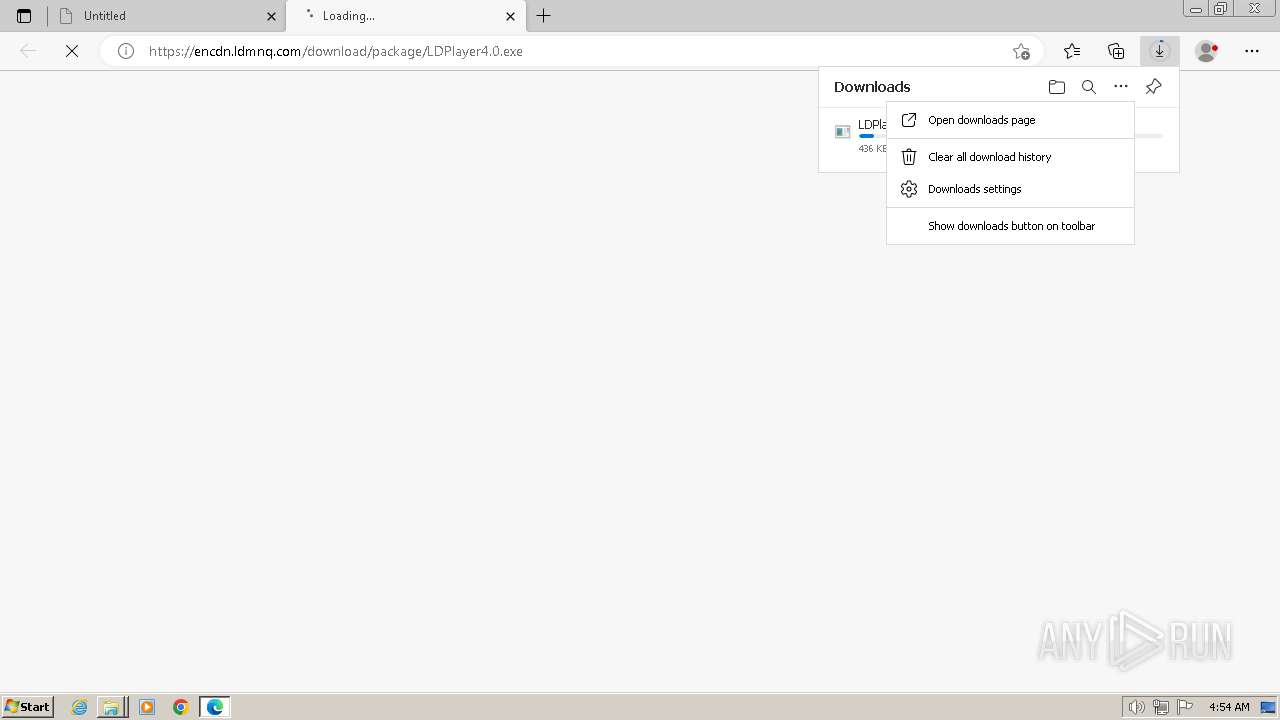Open volume control in system tray
Viewport: 1280px width, 720px height.
(x=1137, y=707)
